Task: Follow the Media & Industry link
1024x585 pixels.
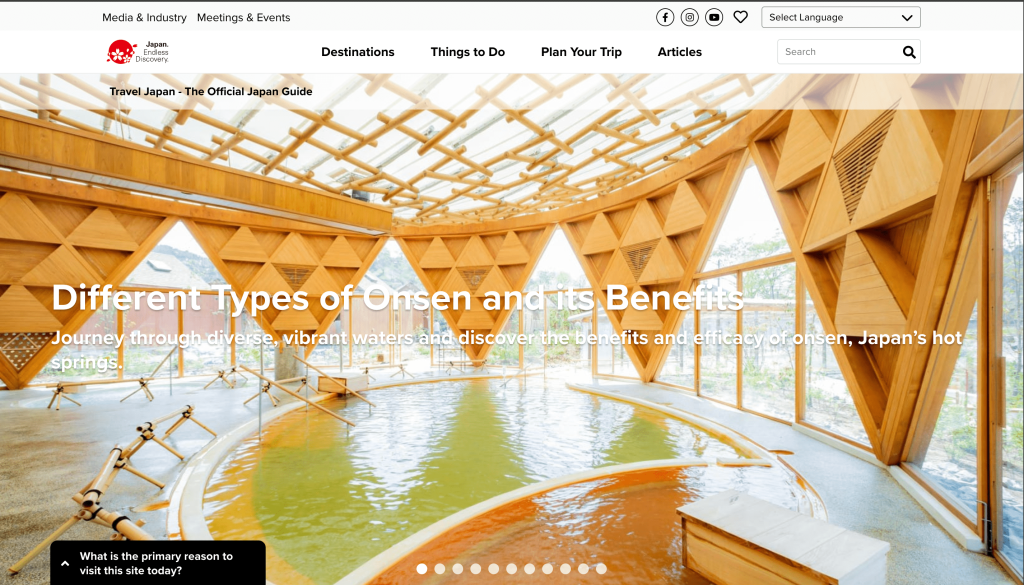Action: [144, 18]
